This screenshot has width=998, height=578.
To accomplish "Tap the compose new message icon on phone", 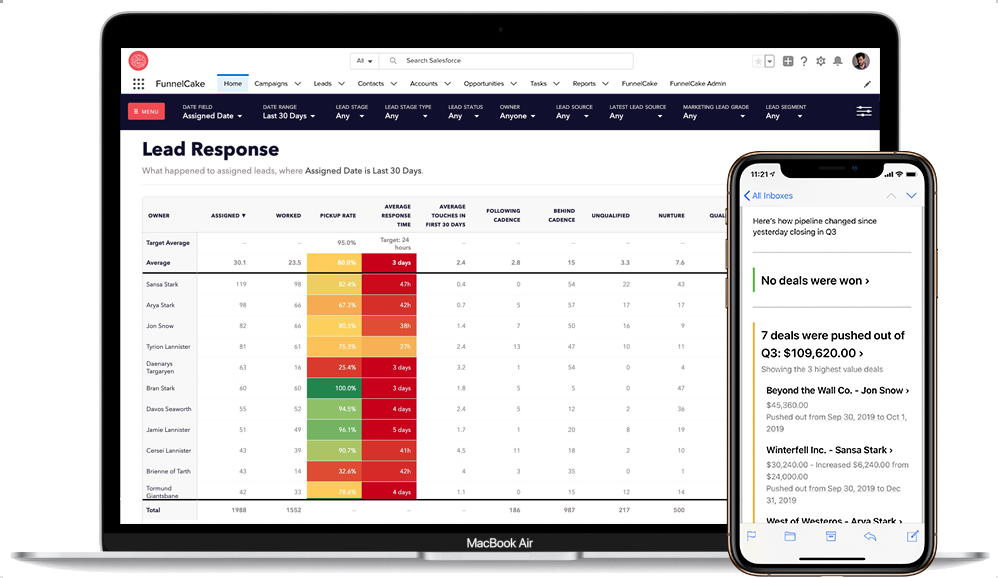I will pos(912,536).
